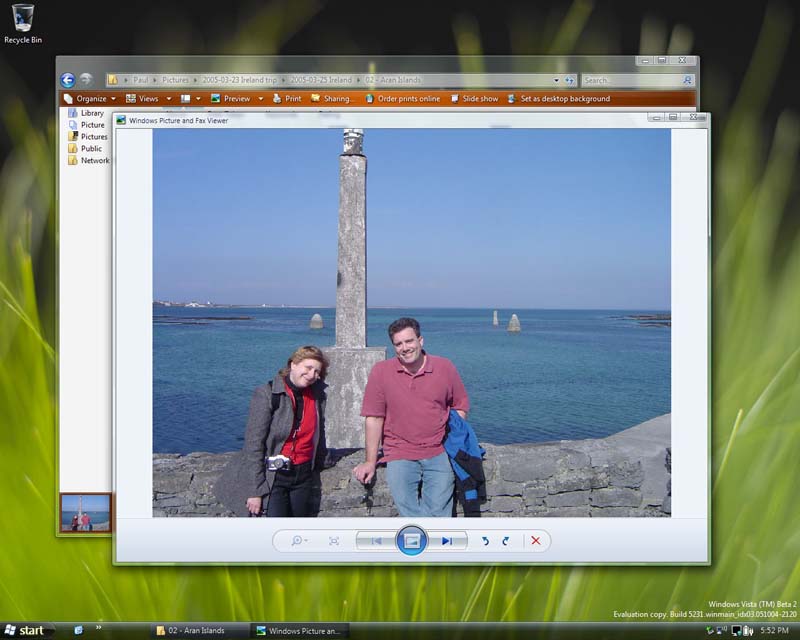Click the Explorer search box

pyautogui.click(x=630, y=80)
